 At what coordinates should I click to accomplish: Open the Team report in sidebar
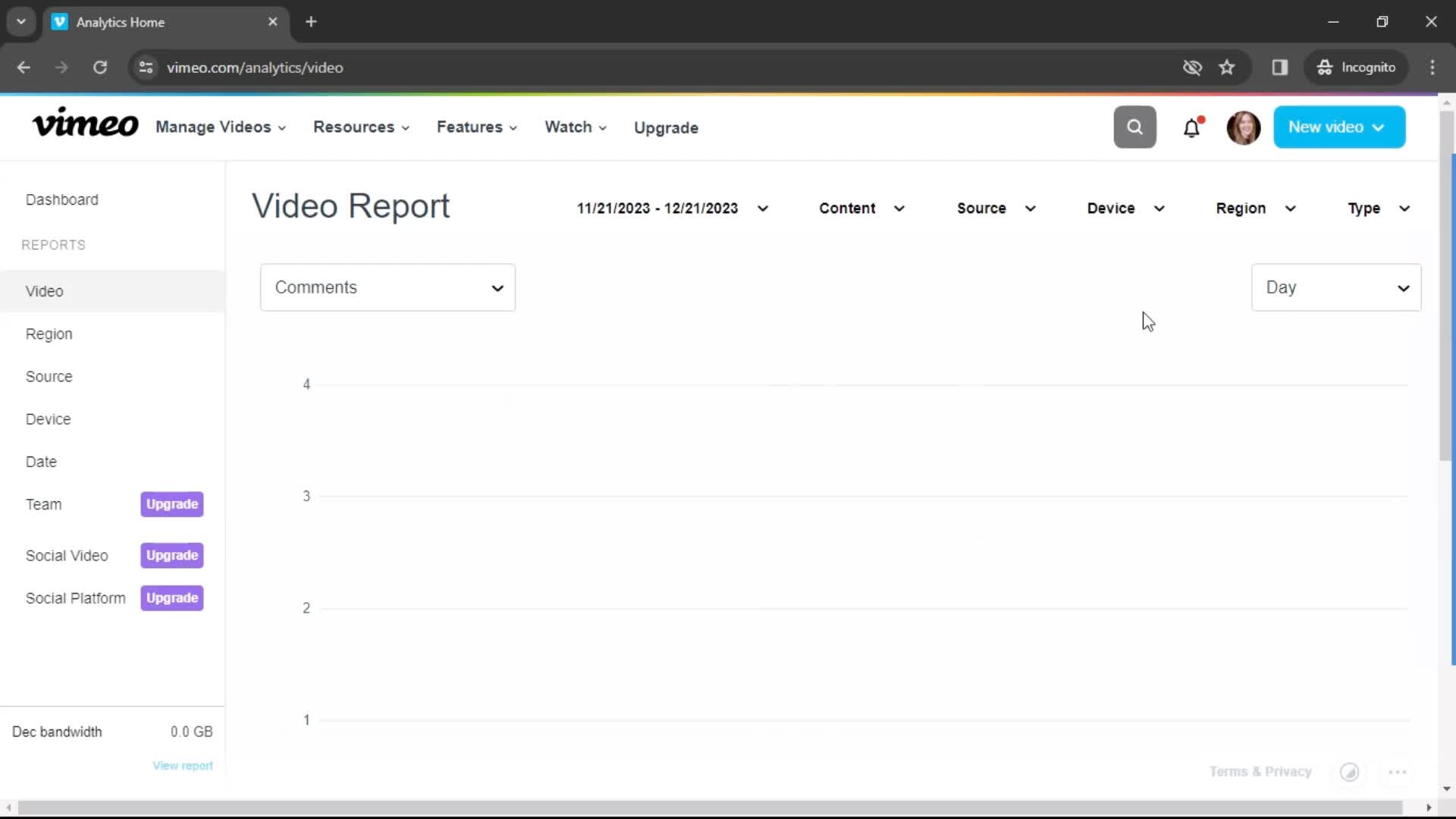click(44, 504)
